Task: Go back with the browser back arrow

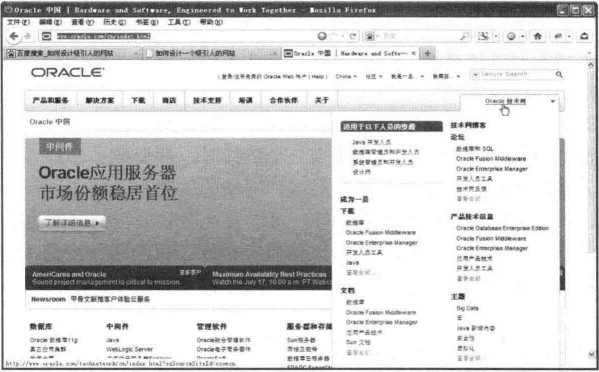Action: coord(14,36)
